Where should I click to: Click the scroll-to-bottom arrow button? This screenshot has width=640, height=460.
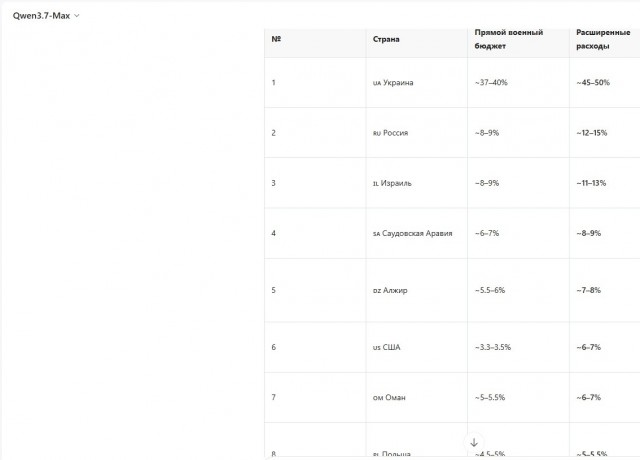pos(474,442)
